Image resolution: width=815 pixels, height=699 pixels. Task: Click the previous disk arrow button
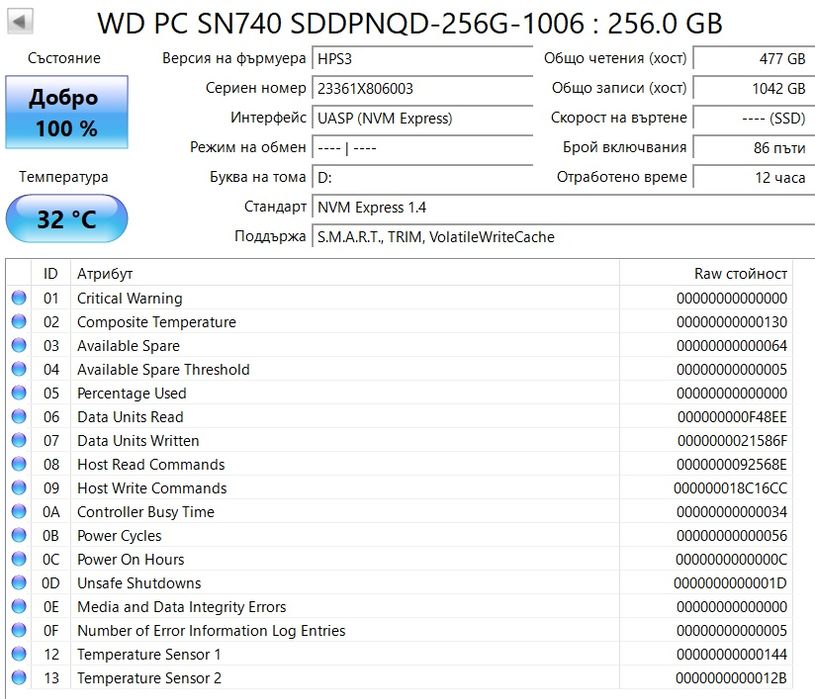click(19, 22)
